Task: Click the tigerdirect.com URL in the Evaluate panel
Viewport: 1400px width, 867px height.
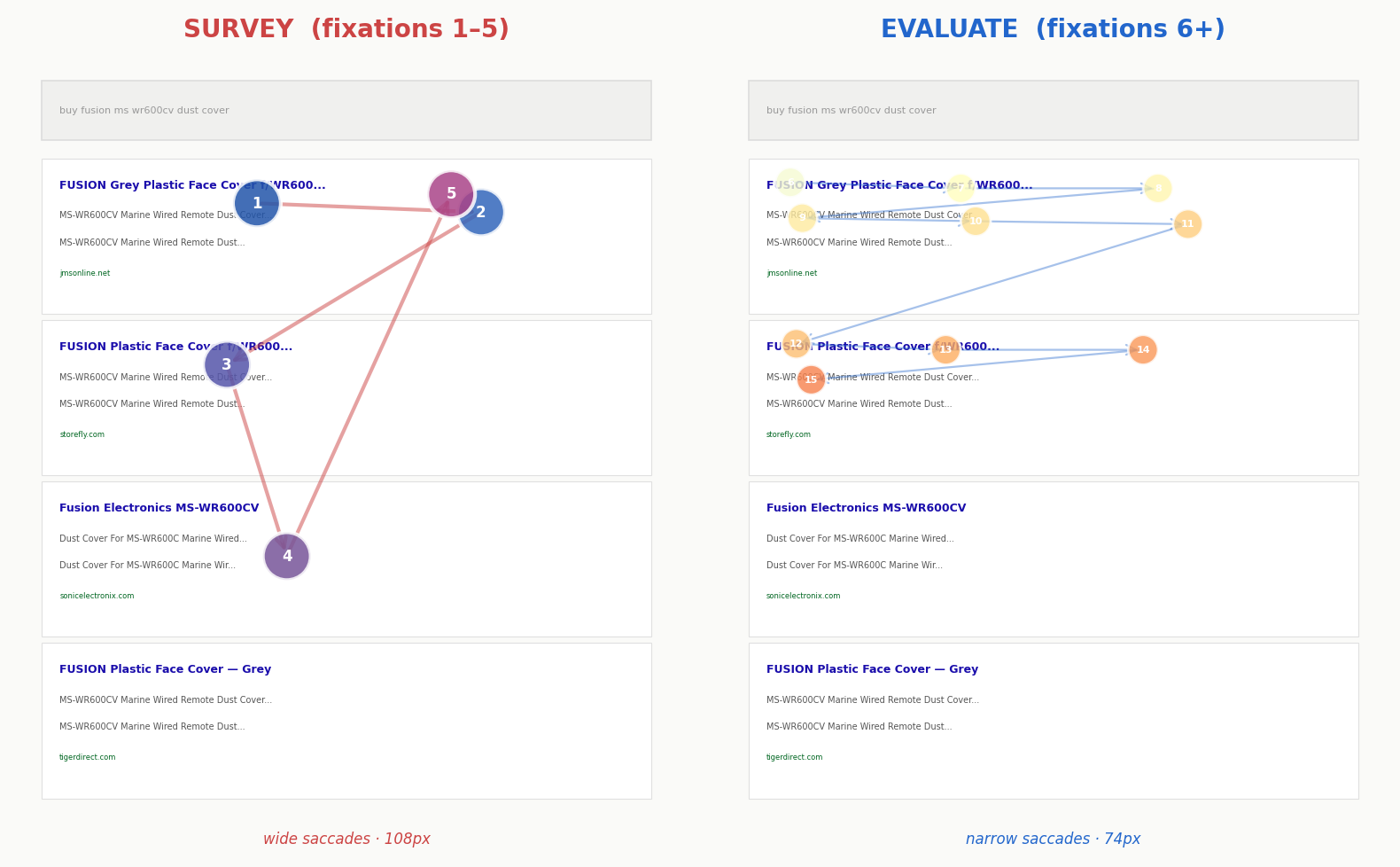Action: [794, 758]
